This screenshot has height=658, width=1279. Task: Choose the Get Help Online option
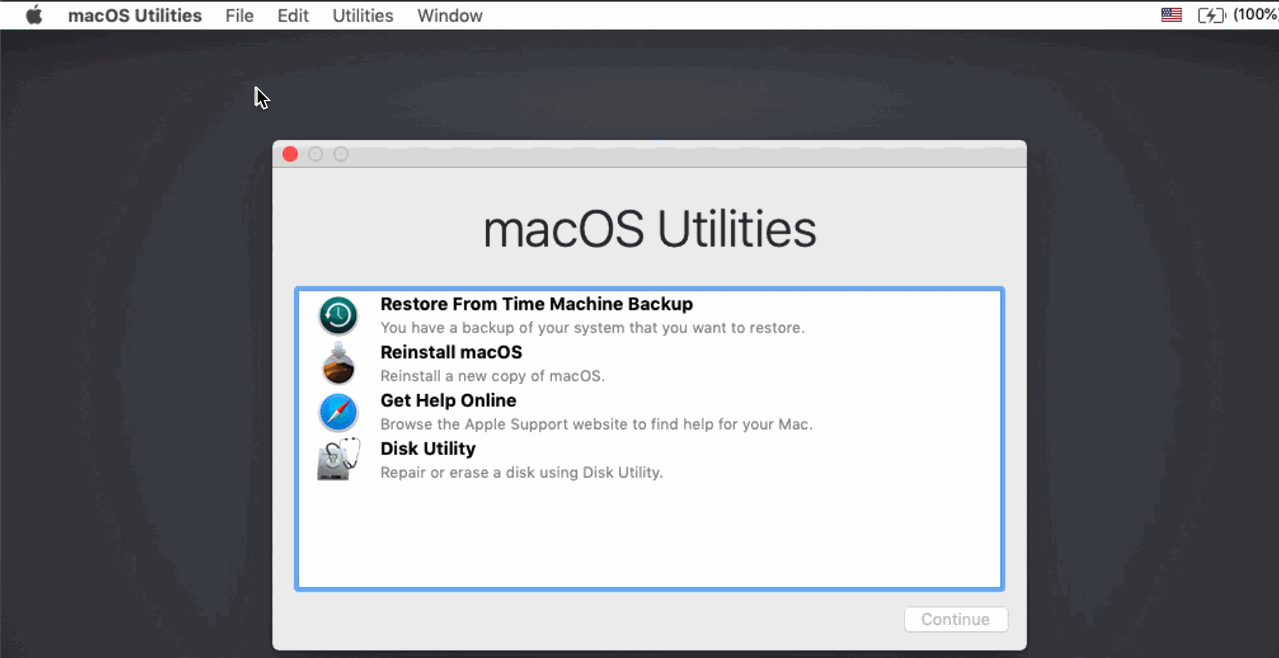448,400
